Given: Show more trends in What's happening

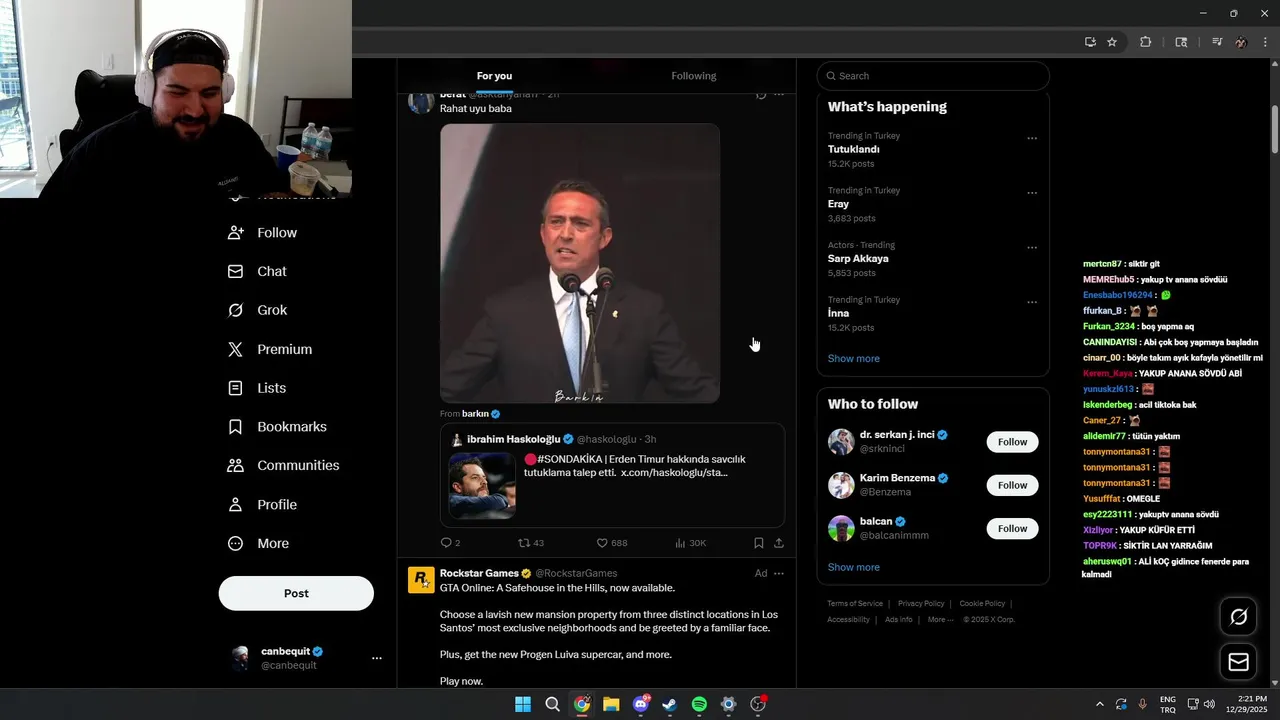Looking at the screenshot, I should [x=854, y=358].
